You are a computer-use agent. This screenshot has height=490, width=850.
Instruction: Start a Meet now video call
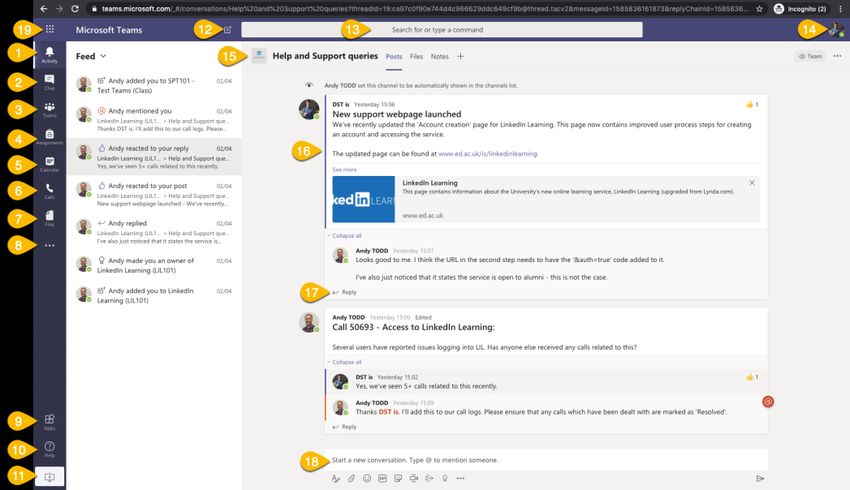point(414,479)
